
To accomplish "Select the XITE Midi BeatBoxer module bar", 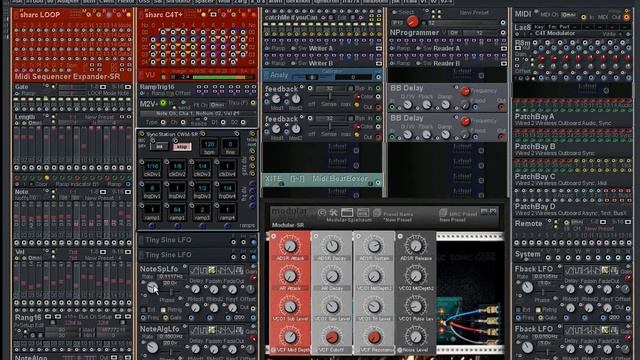I will [322, 180].
